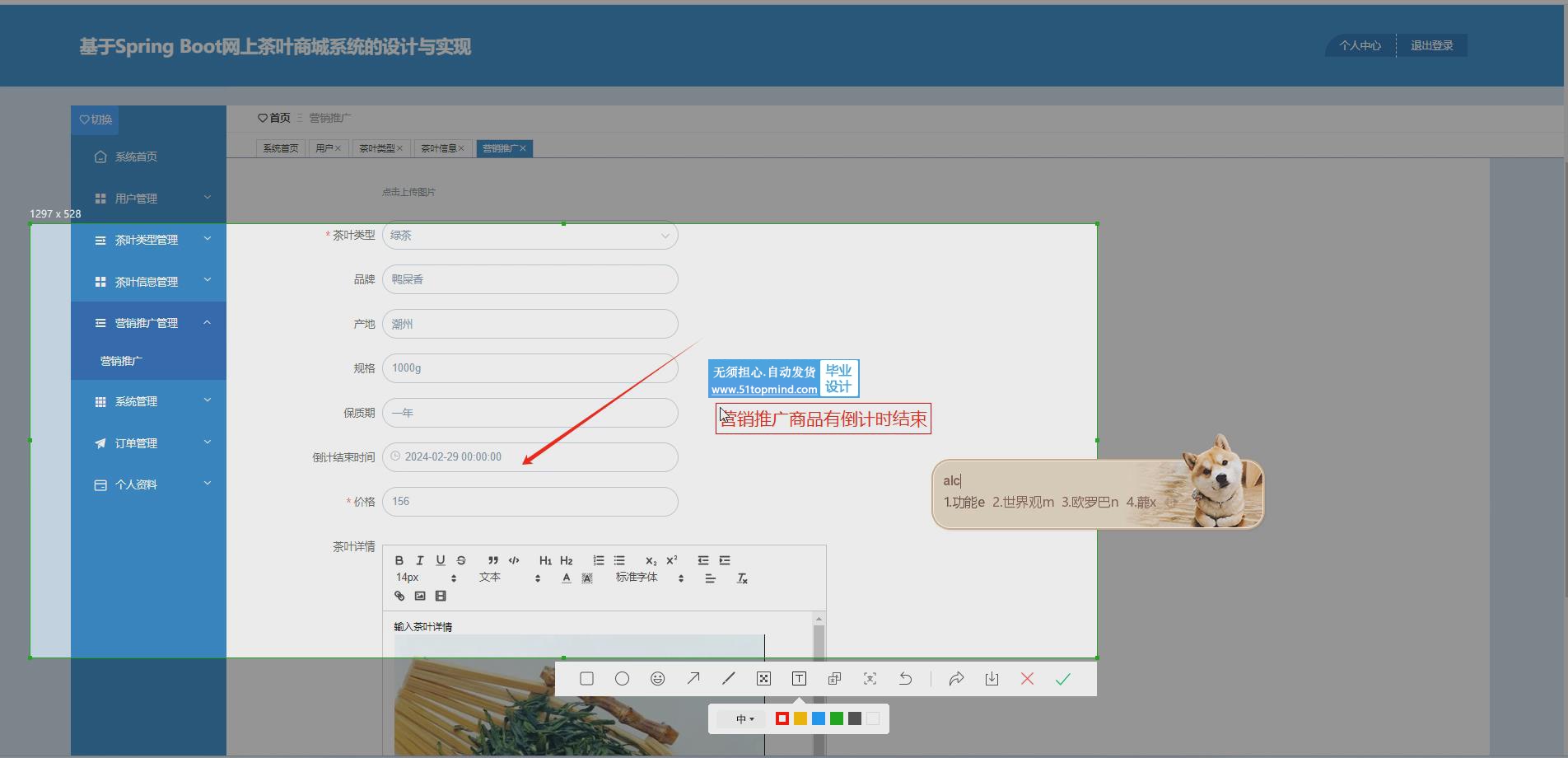Increase indent in the editor

[725, 560]
